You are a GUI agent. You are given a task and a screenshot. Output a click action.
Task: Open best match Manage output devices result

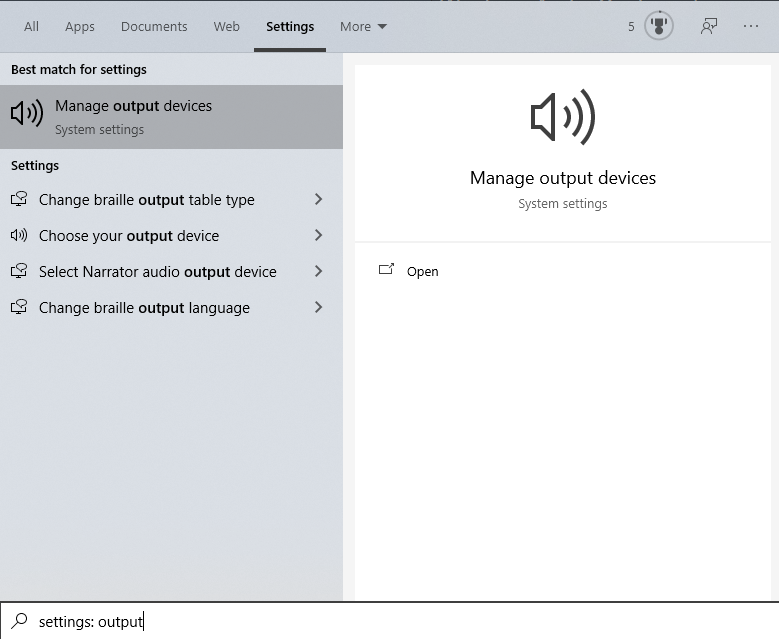click(x=171, y=117)
